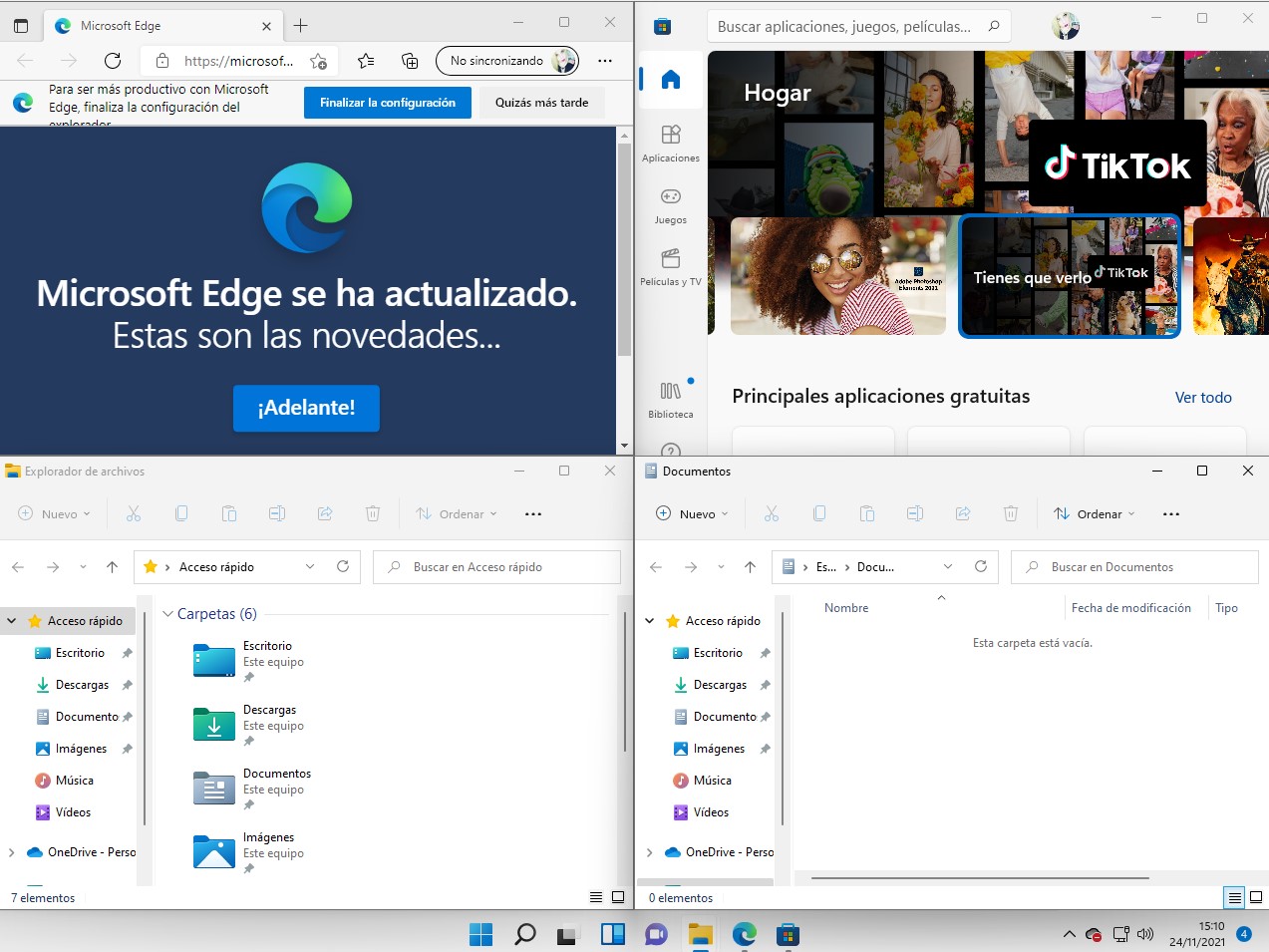Open Windows Start menu
This screenshot has height=952, width=1269.
pyautogui.click(x=480, y=934)
